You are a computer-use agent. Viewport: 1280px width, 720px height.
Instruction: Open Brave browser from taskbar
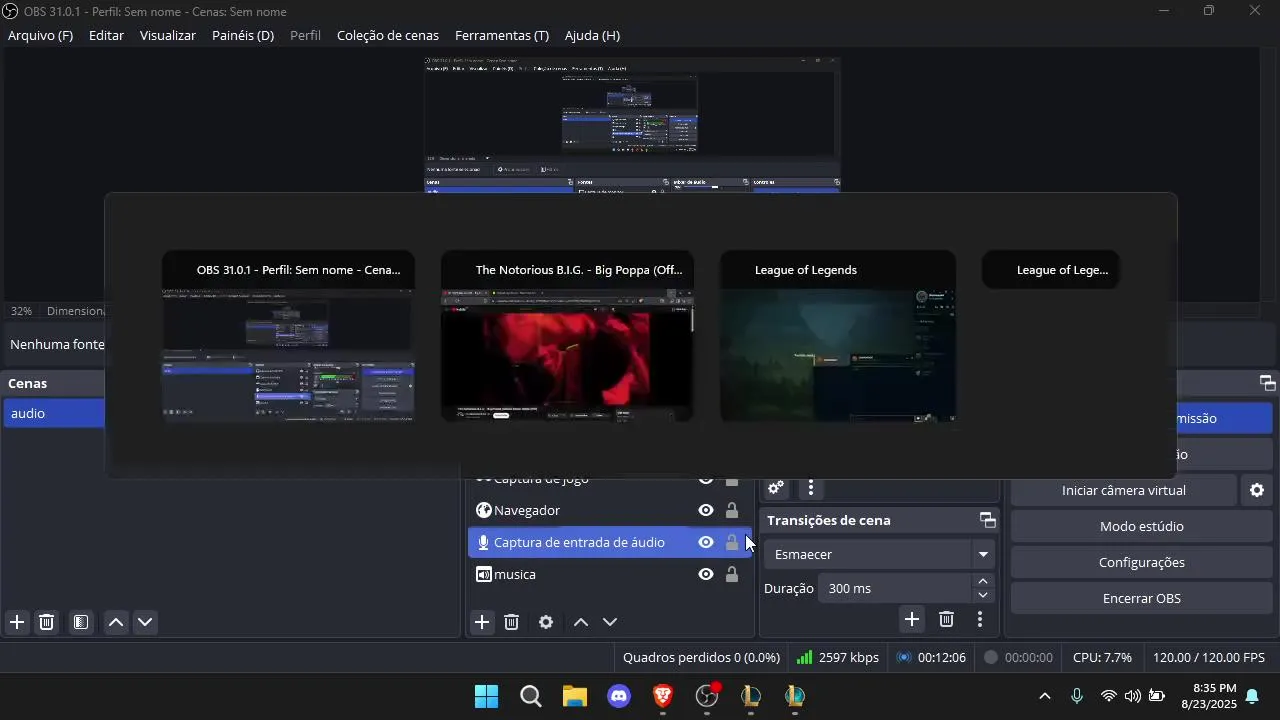(663, 696)
